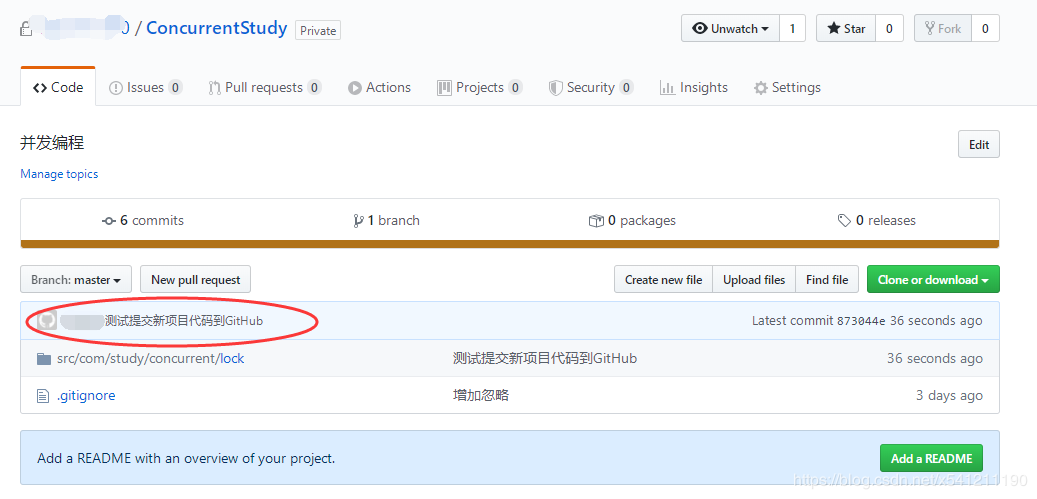
Task: Open lock folder's commit message link
Action: (545, 359)
